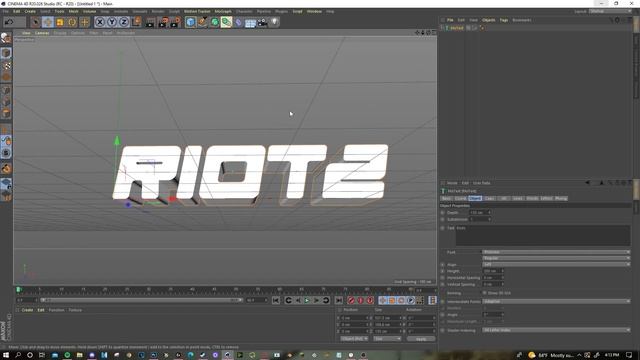
Task: Click the Render View icon
Action: (150, 22)
